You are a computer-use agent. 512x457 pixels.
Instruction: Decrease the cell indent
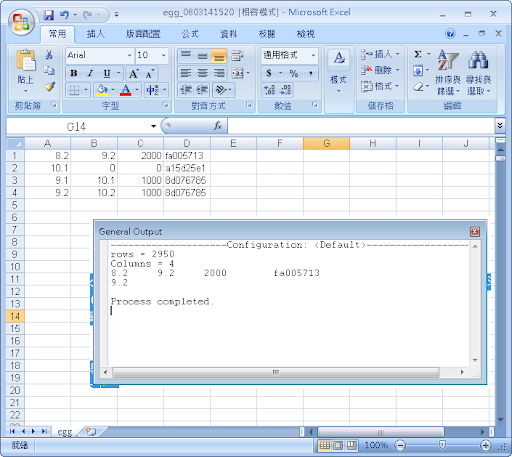pyautogui.click(x=186, y=90)
